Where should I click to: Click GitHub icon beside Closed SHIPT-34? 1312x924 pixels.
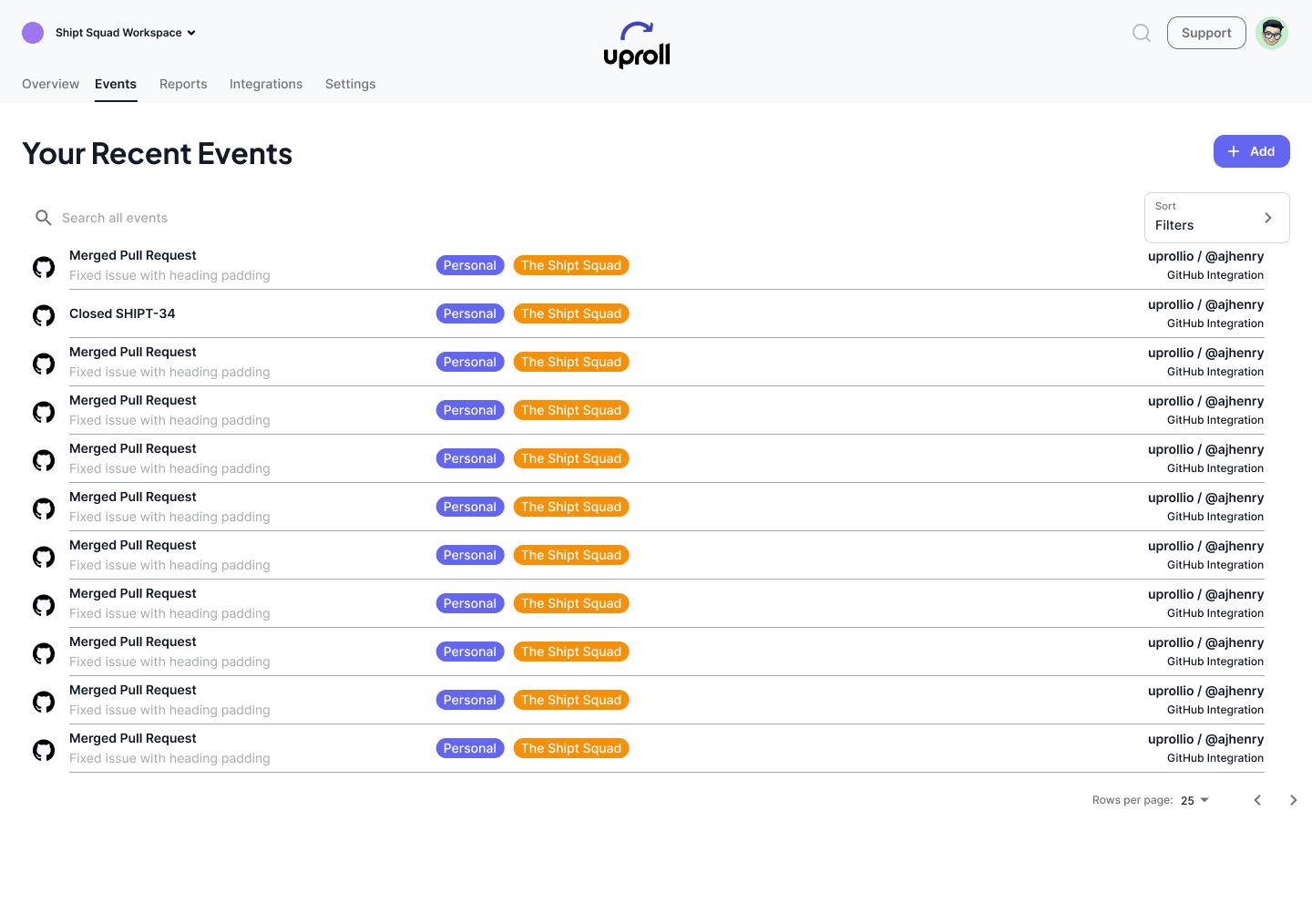[44, 315]
